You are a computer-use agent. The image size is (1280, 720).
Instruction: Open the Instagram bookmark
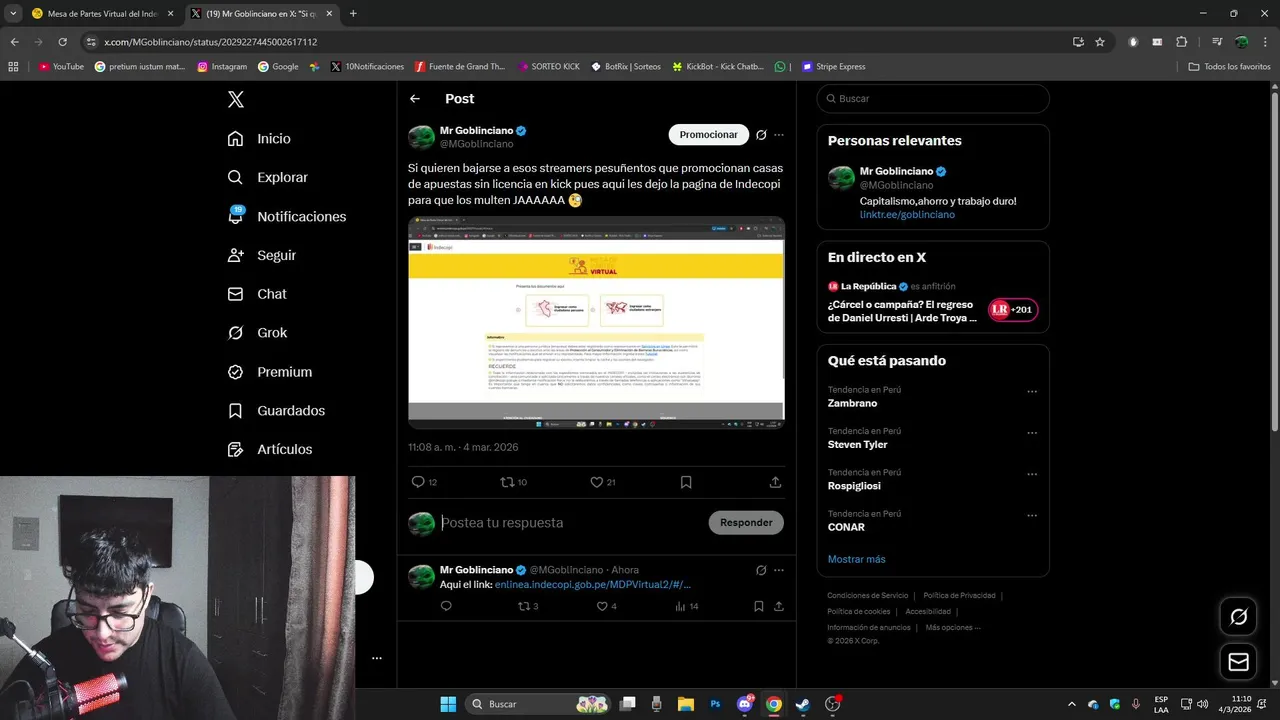[x=222, y=67]
